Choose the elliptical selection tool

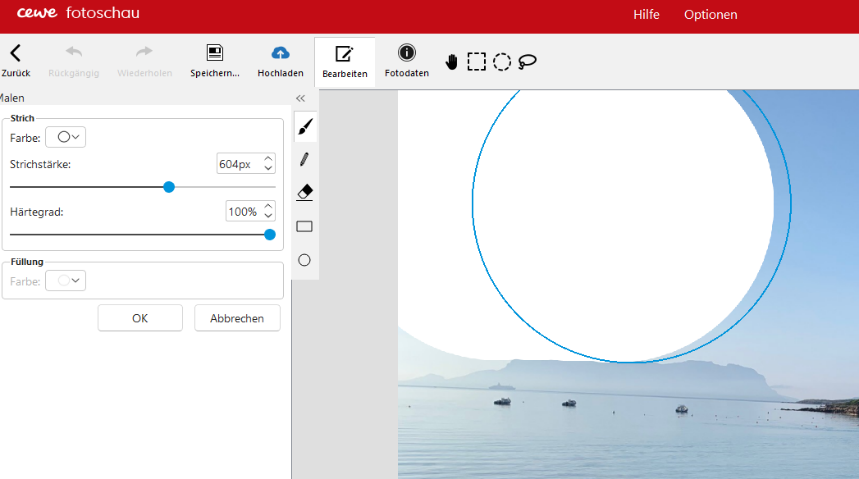[502, 62]
